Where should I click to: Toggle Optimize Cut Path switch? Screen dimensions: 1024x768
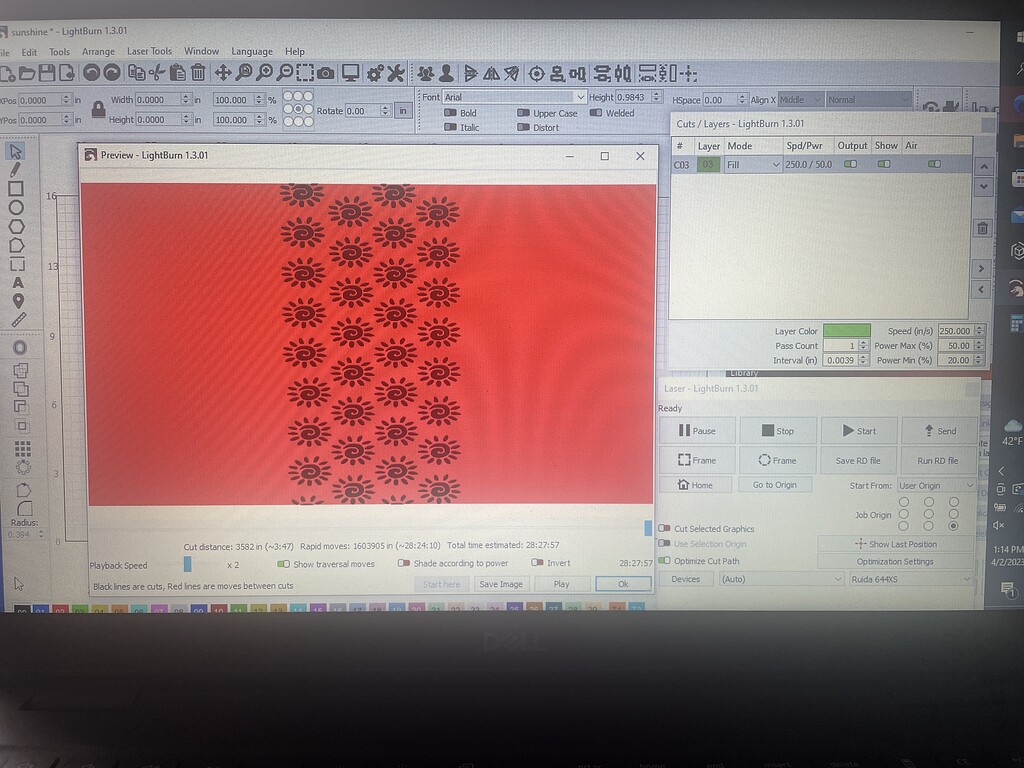pos(664,560)
